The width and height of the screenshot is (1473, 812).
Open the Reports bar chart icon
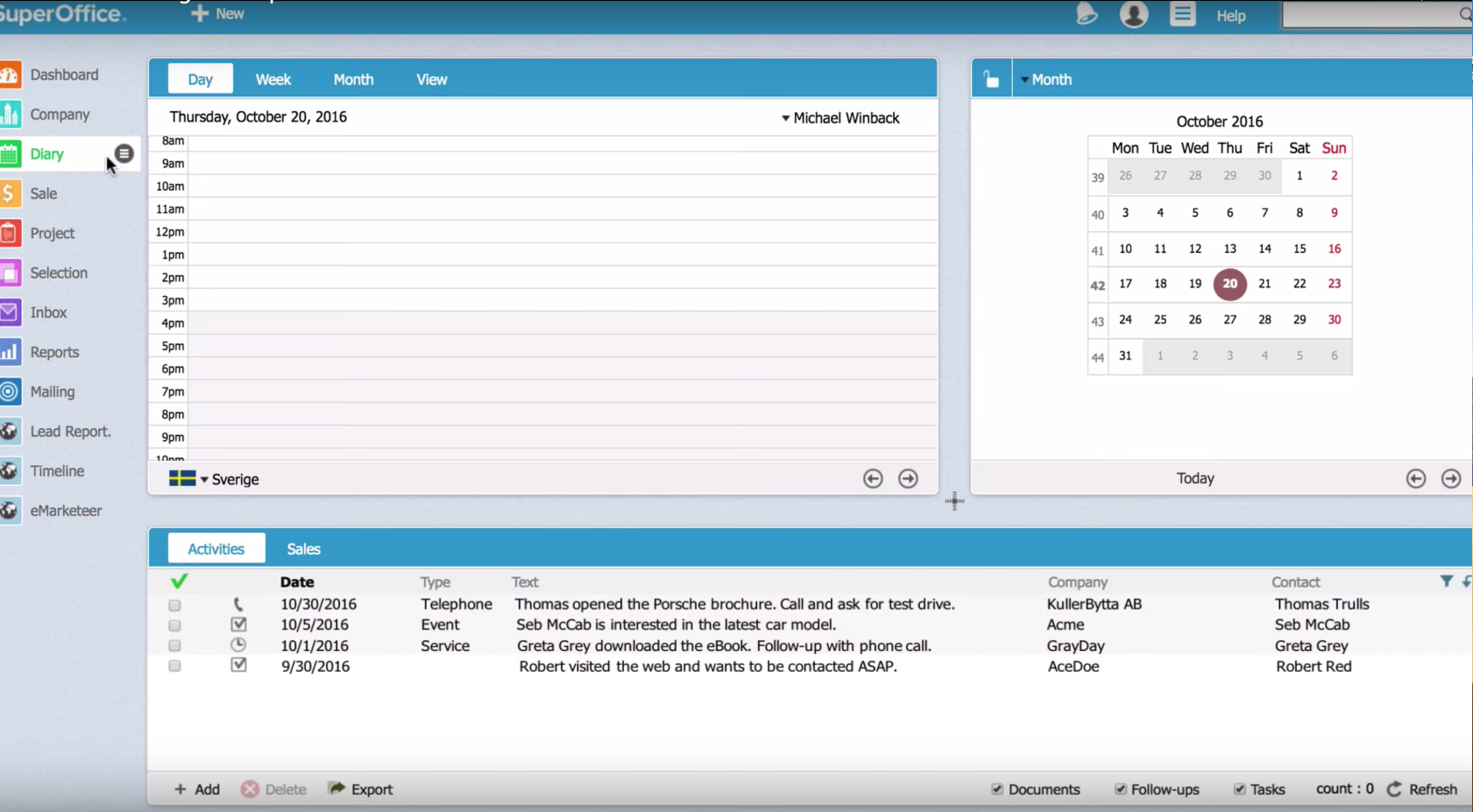point(10,352)
